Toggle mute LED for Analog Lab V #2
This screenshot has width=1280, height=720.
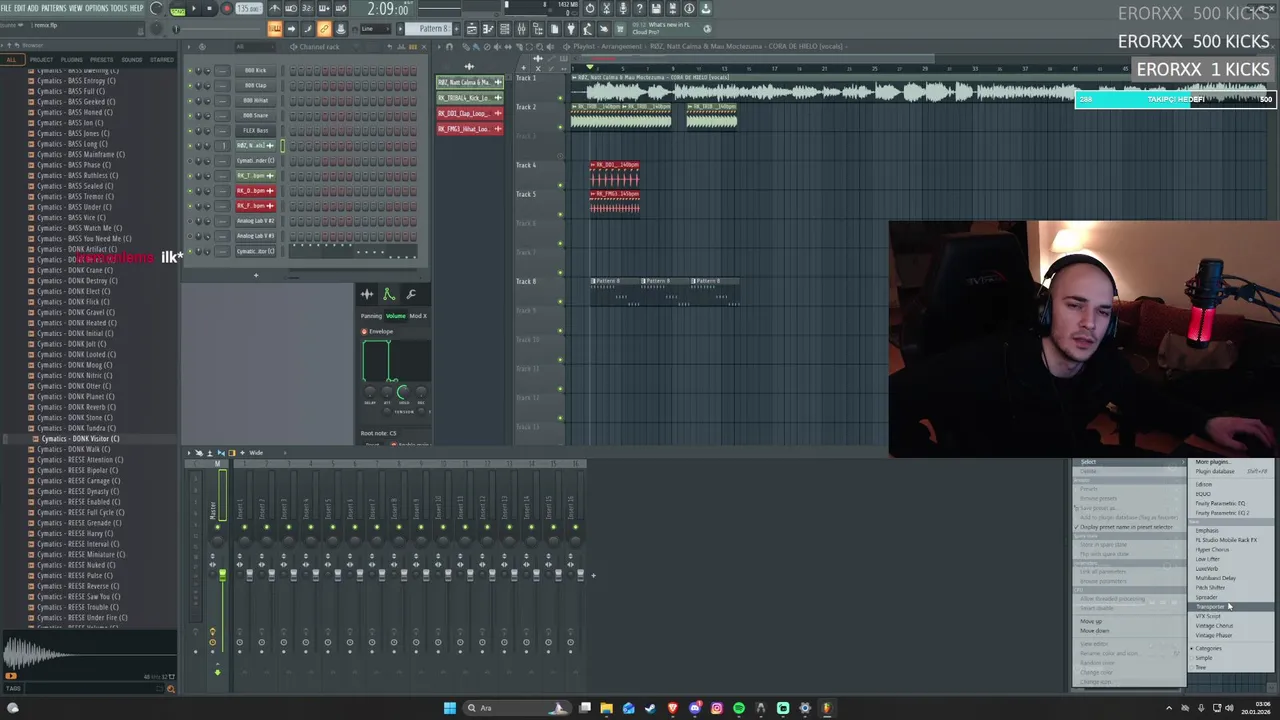[190, 221]
